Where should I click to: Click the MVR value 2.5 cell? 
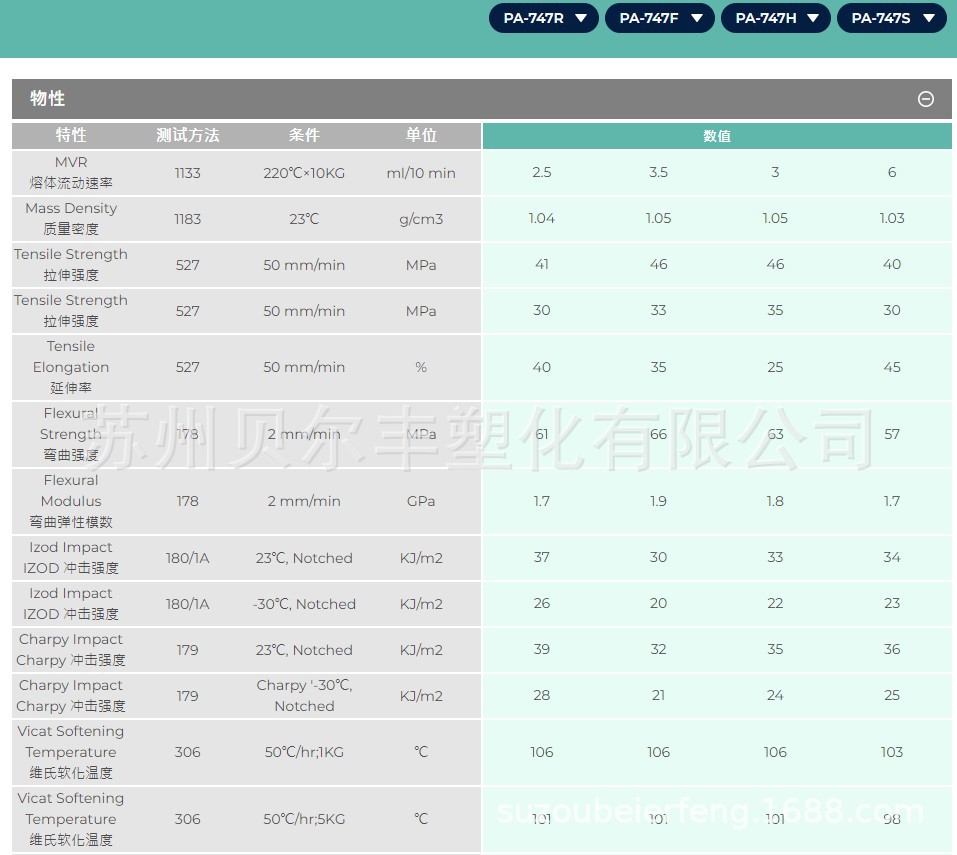(x=541, y=172)
